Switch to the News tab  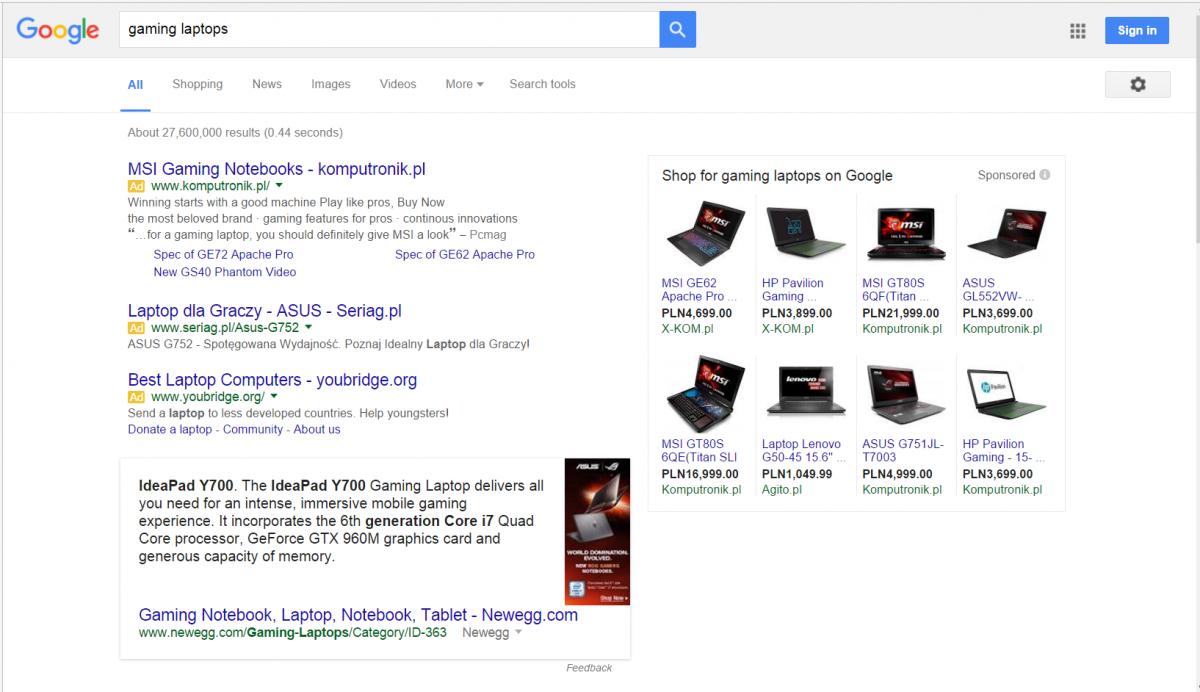tap(267, 84)
